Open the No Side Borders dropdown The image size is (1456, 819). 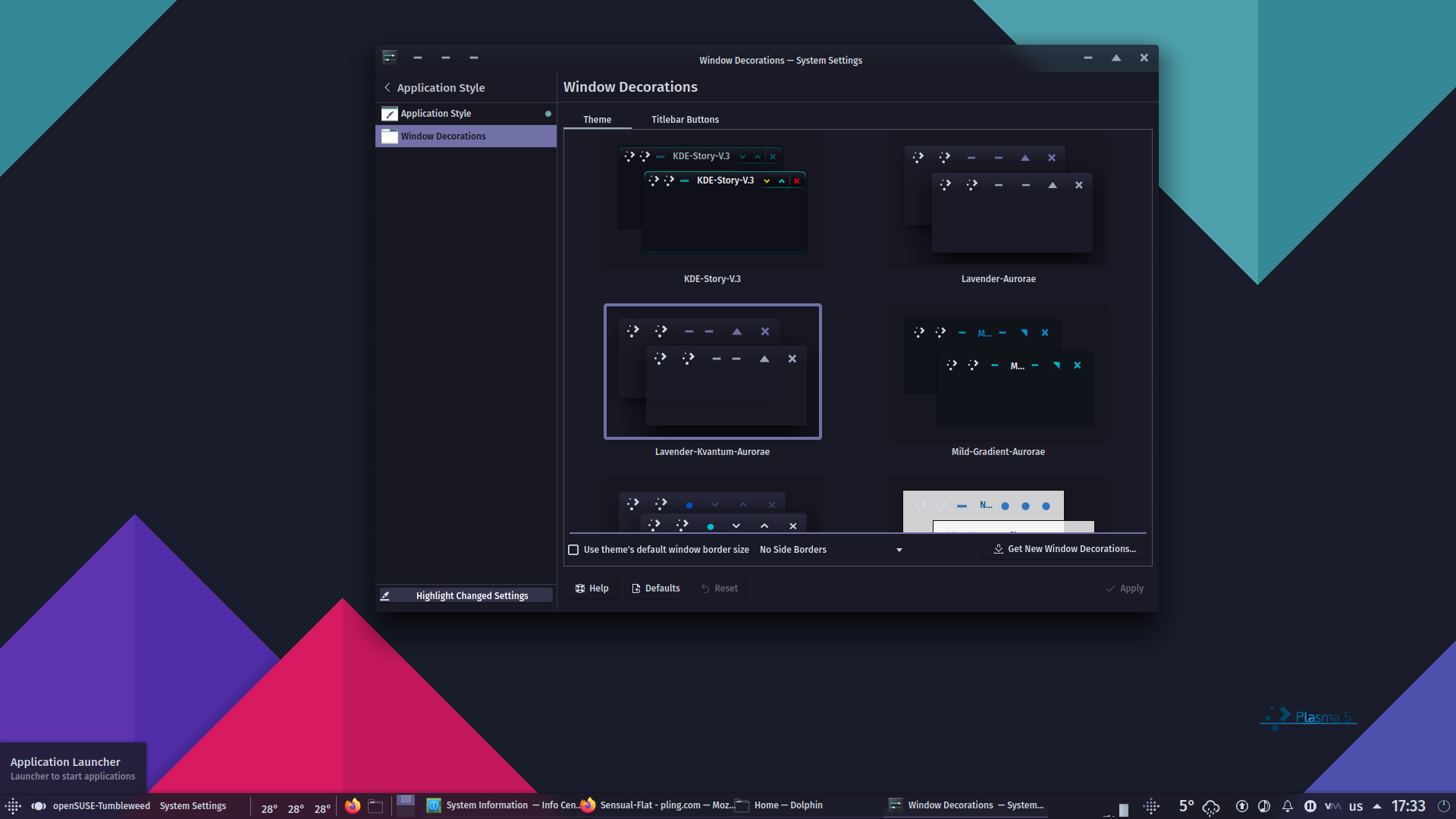click(x=830, y=550)
